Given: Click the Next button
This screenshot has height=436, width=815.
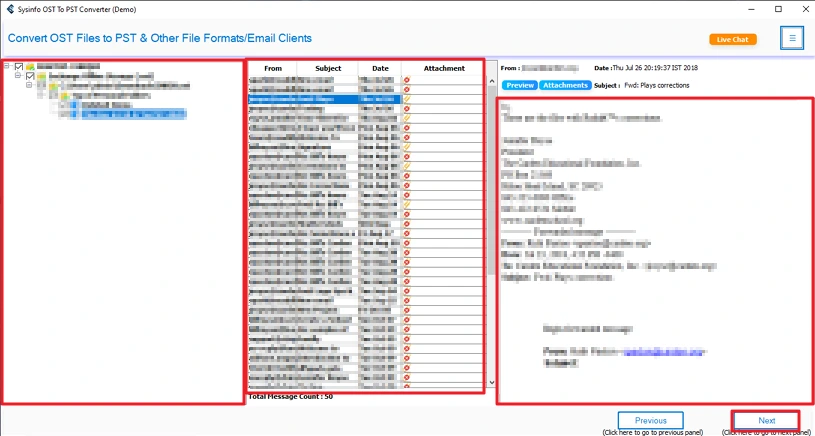Looking at the screenshot, I should tap(766, 420).
